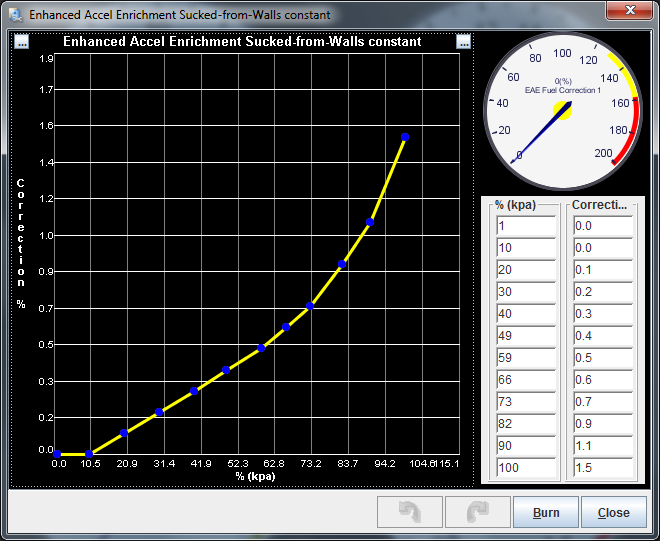
Task: Click the redo arrow button
Action: tap(477, 512)
